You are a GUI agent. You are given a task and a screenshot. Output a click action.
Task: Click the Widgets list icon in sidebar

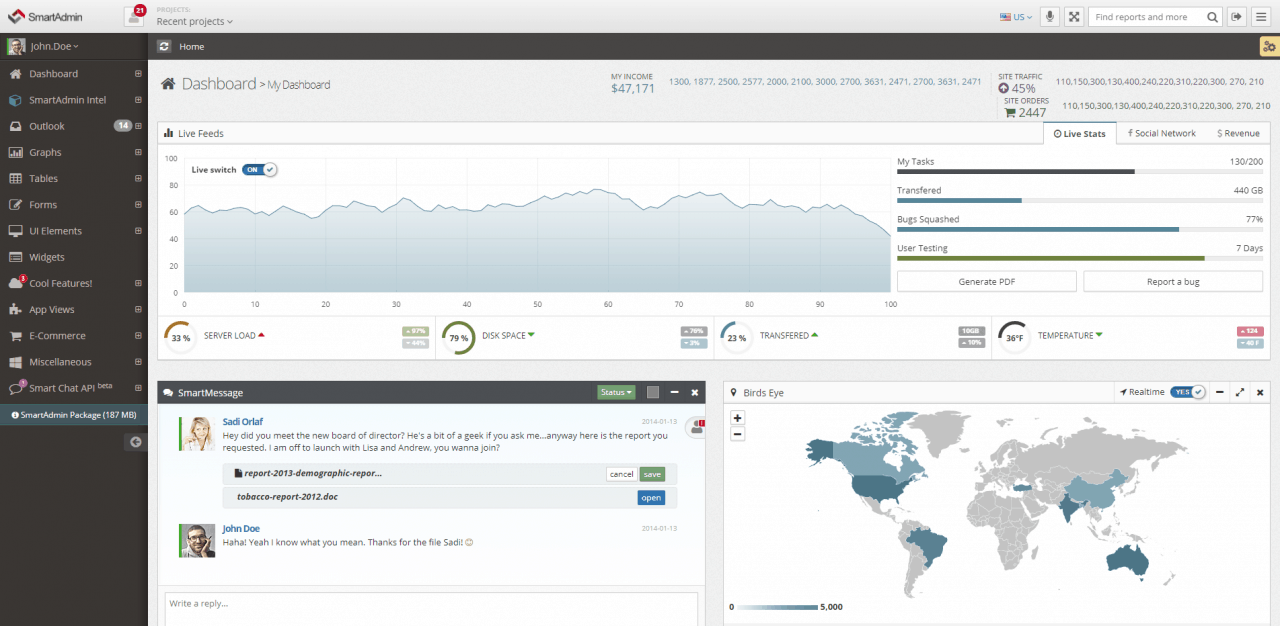tap(15, 257)
